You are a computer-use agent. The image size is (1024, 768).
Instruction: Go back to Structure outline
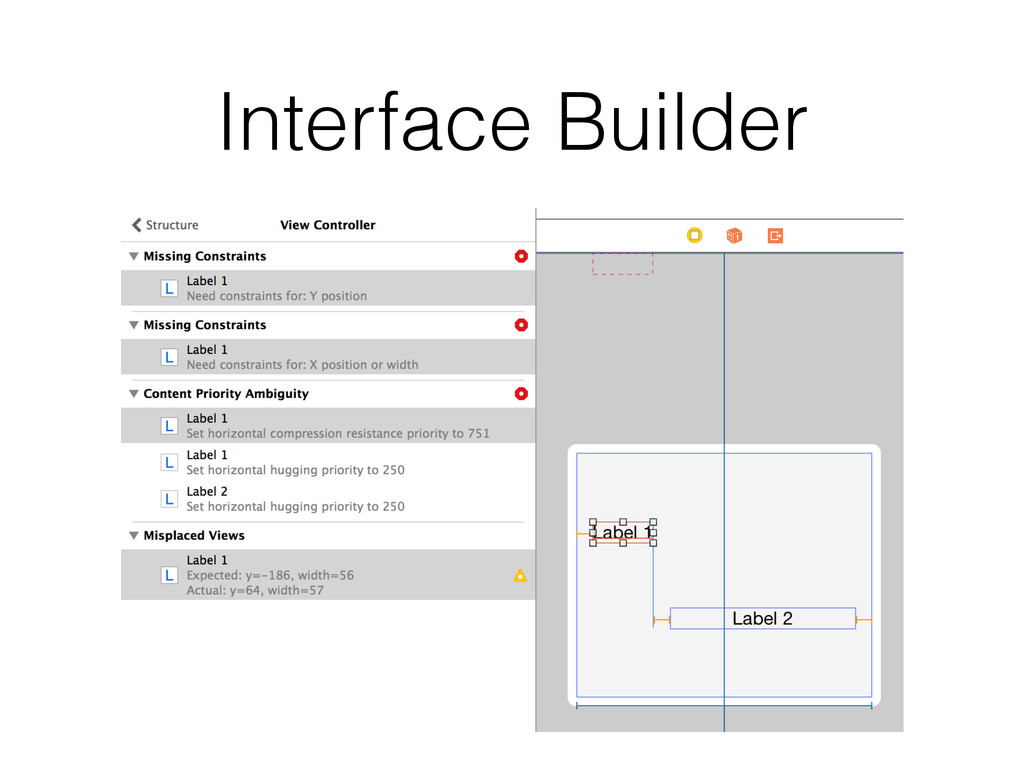(165, 225)
